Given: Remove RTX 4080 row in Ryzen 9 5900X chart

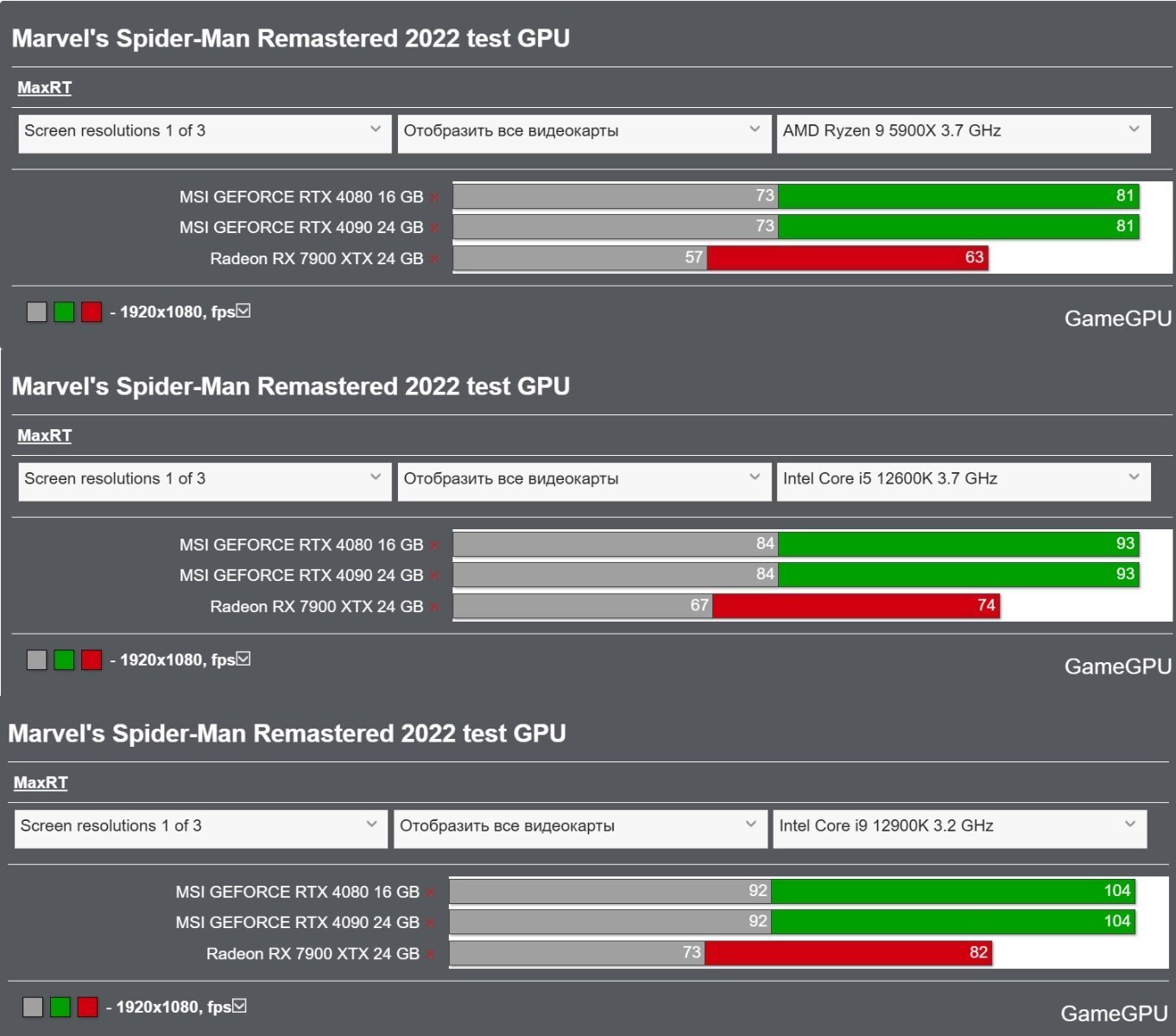Looking at the screenshot, I should [434, 198].
